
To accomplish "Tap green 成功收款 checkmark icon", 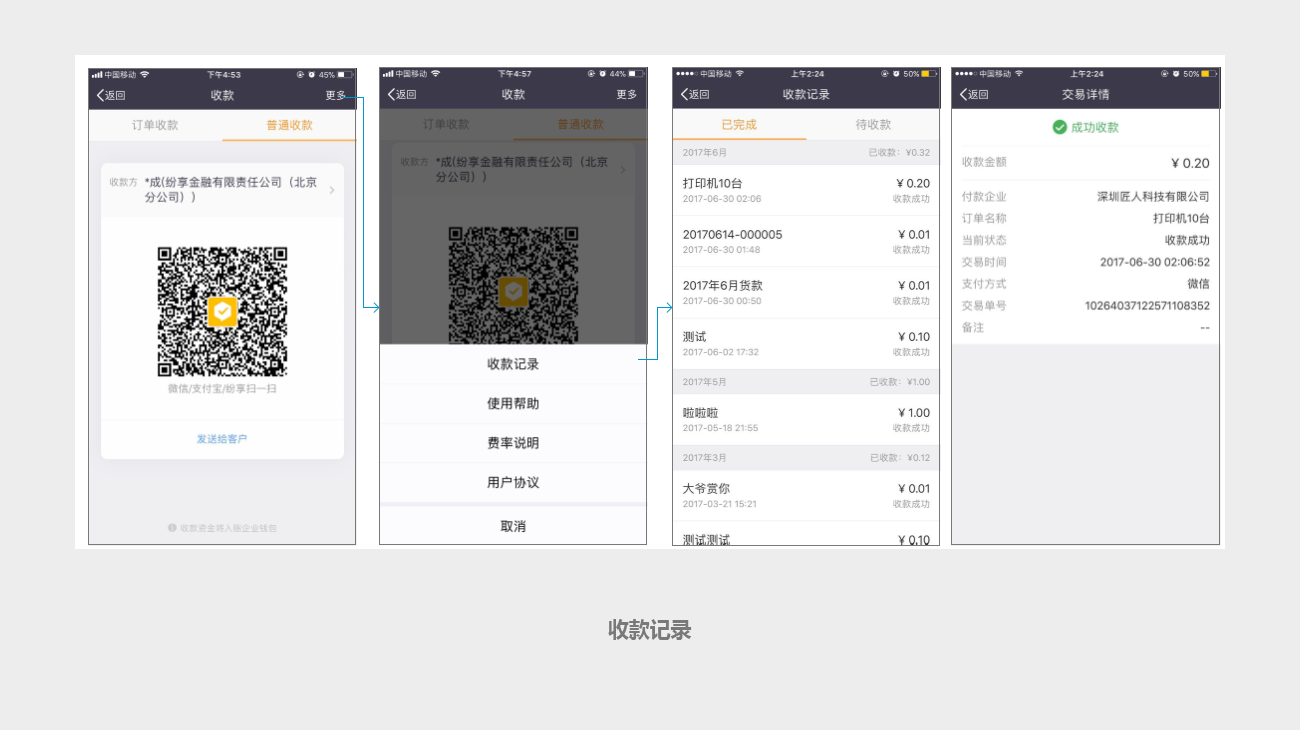I will click(1059, 127).
